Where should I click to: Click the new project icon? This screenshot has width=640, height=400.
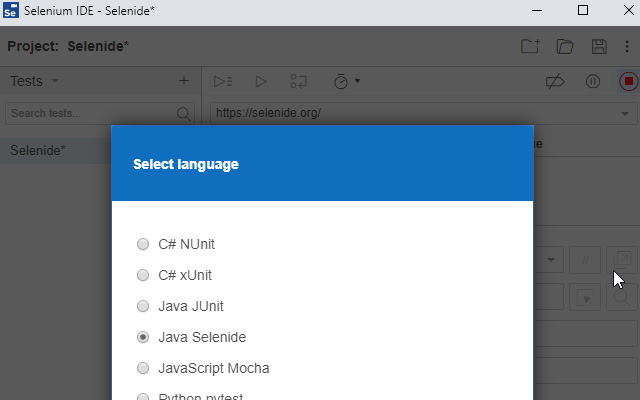[530, 46]
